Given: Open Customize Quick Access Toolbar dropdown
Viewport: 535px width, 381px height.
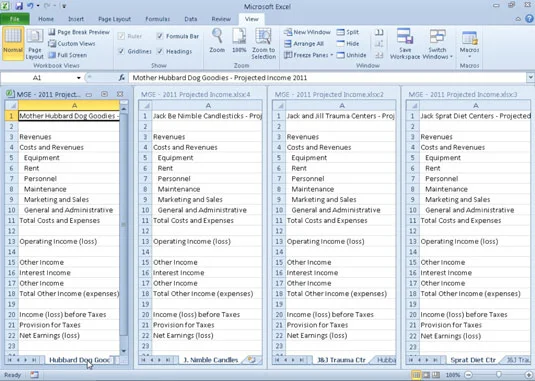Looking at the screenshot, I should coord(64,6).
